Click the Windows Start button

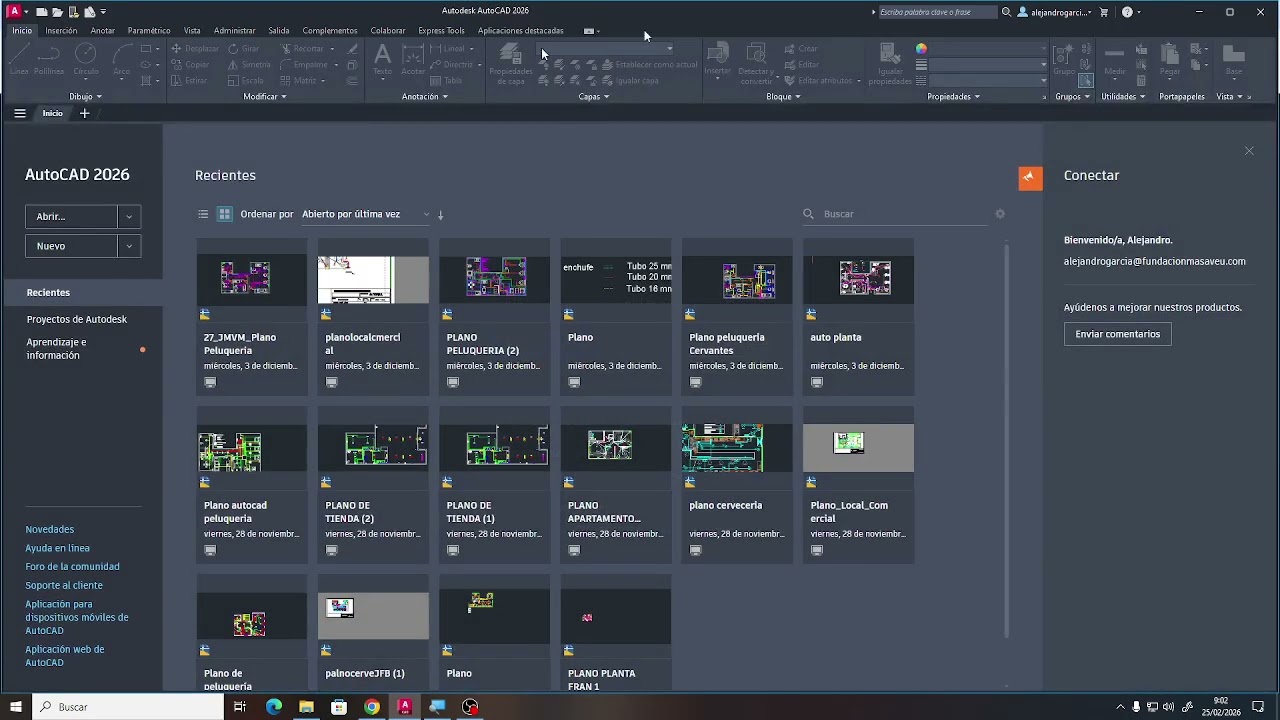coord(15,707)
